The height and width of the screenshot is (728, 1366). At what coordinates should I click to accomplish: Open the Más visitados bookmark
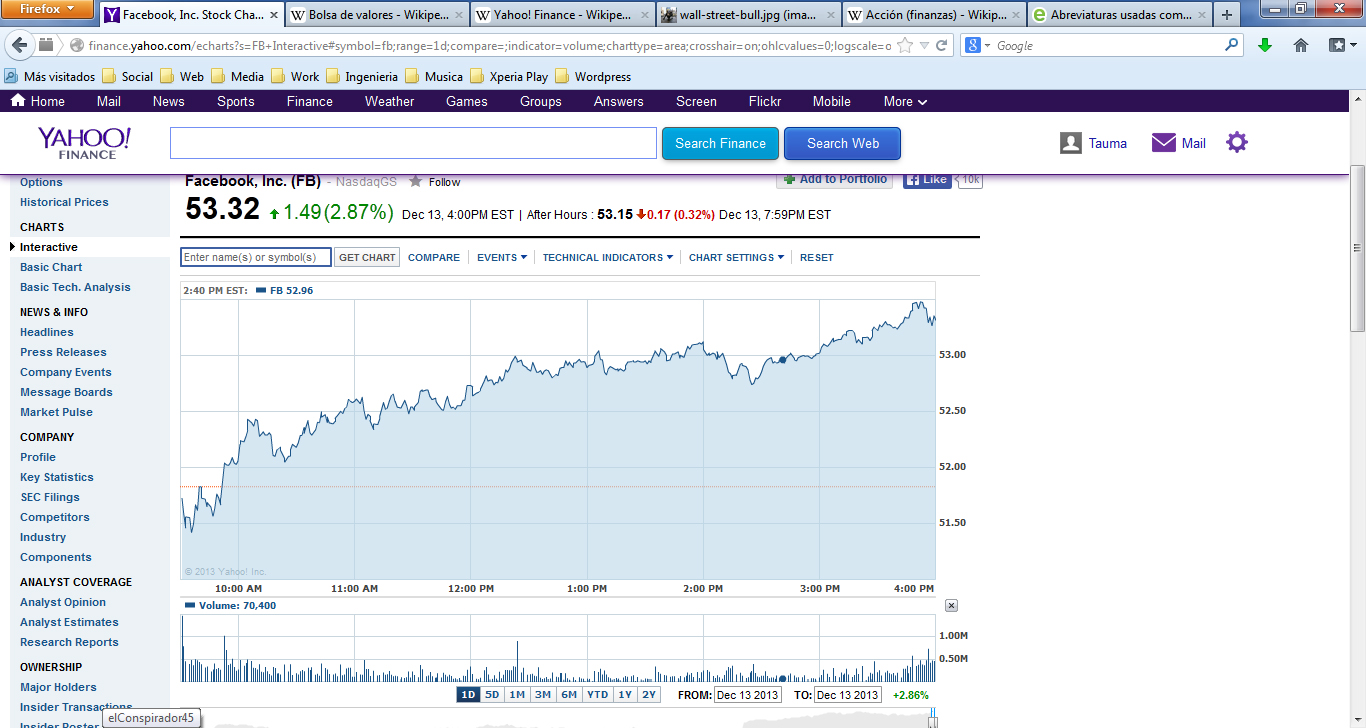point(50,76)
